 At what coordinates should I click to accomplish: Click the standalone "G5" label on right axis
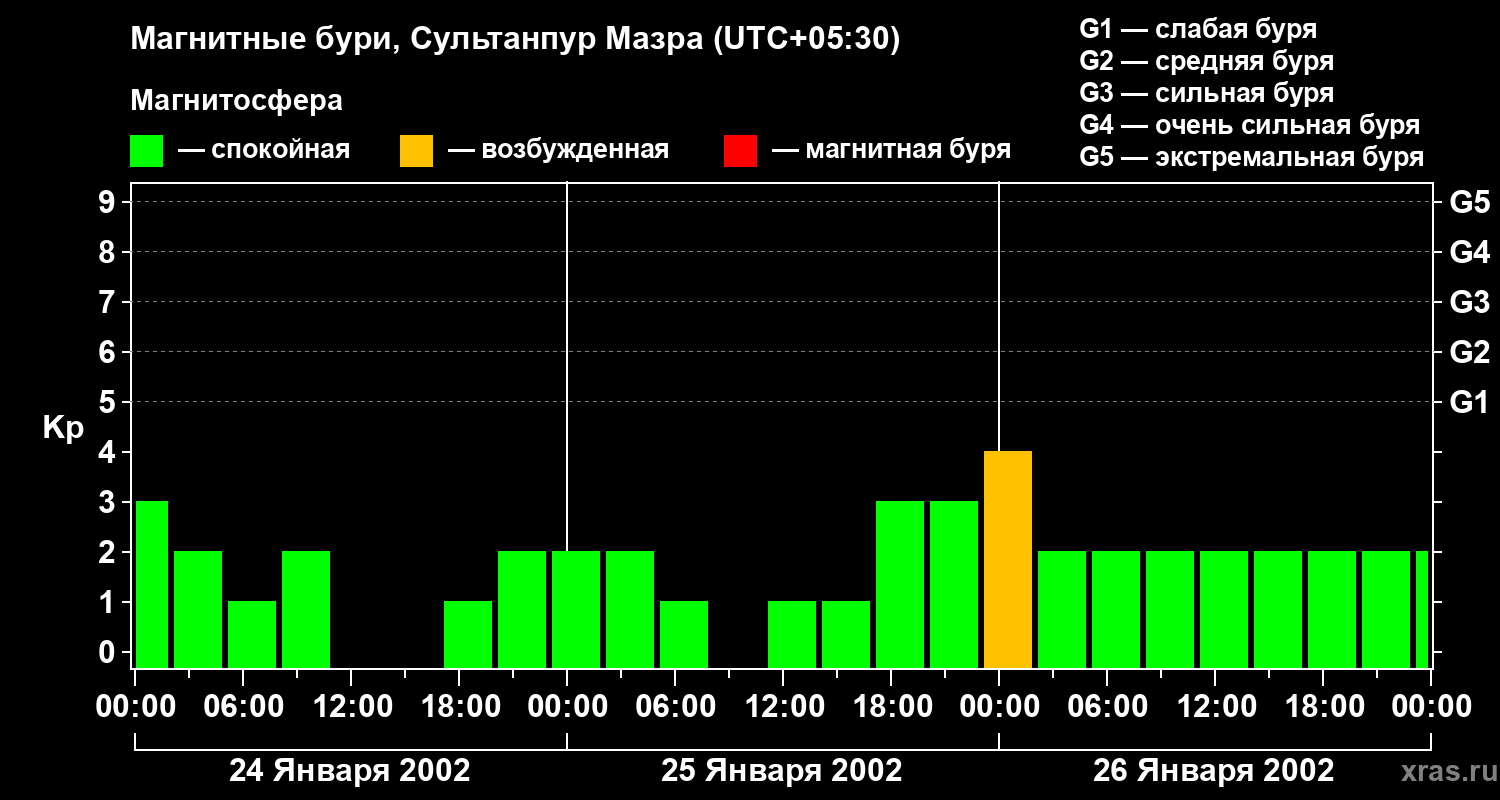click(x=1469, y=202)
